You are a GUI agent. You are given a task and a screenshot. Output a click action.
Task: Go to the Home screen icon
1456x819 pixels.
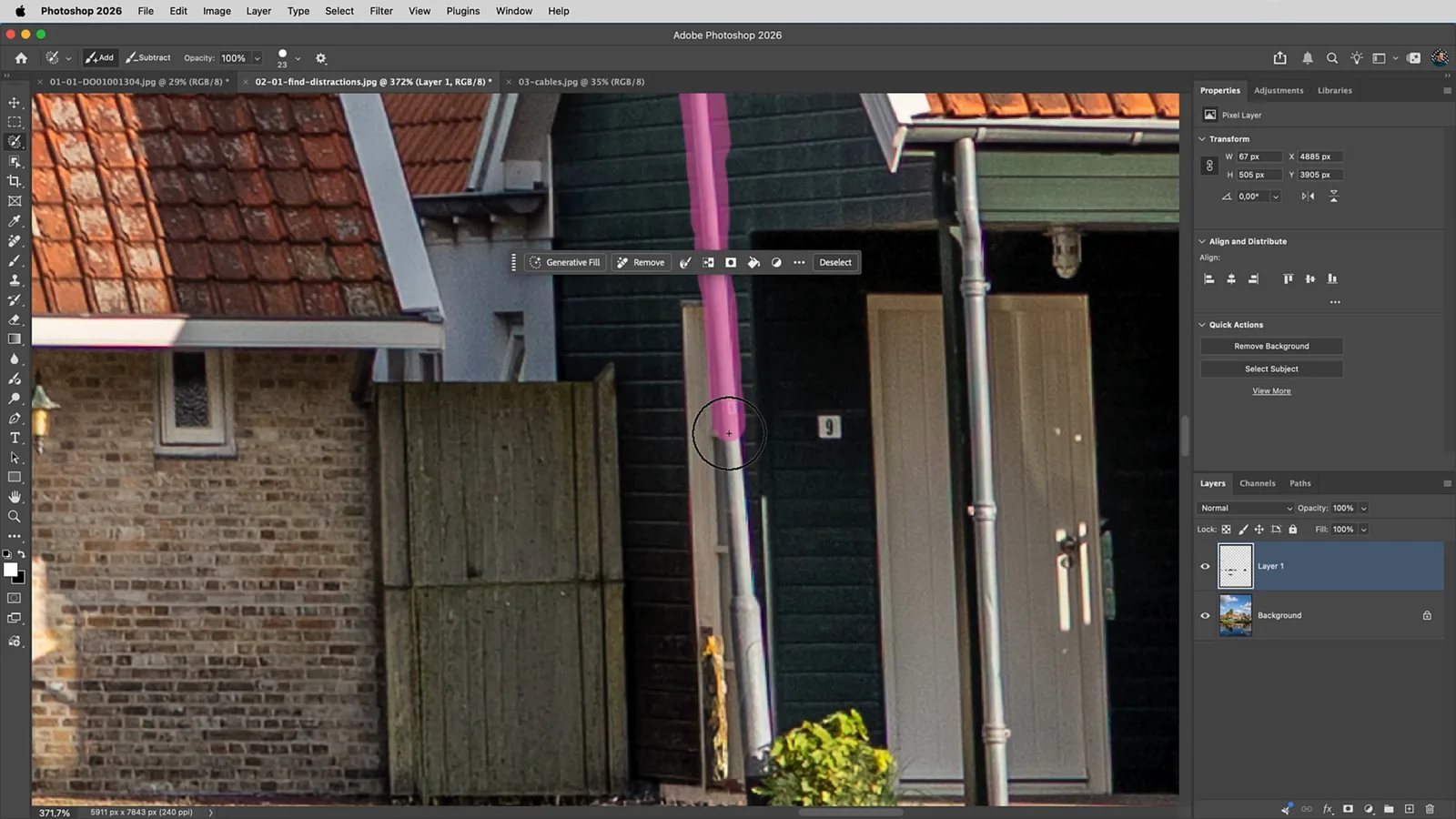tap(21, 57)
